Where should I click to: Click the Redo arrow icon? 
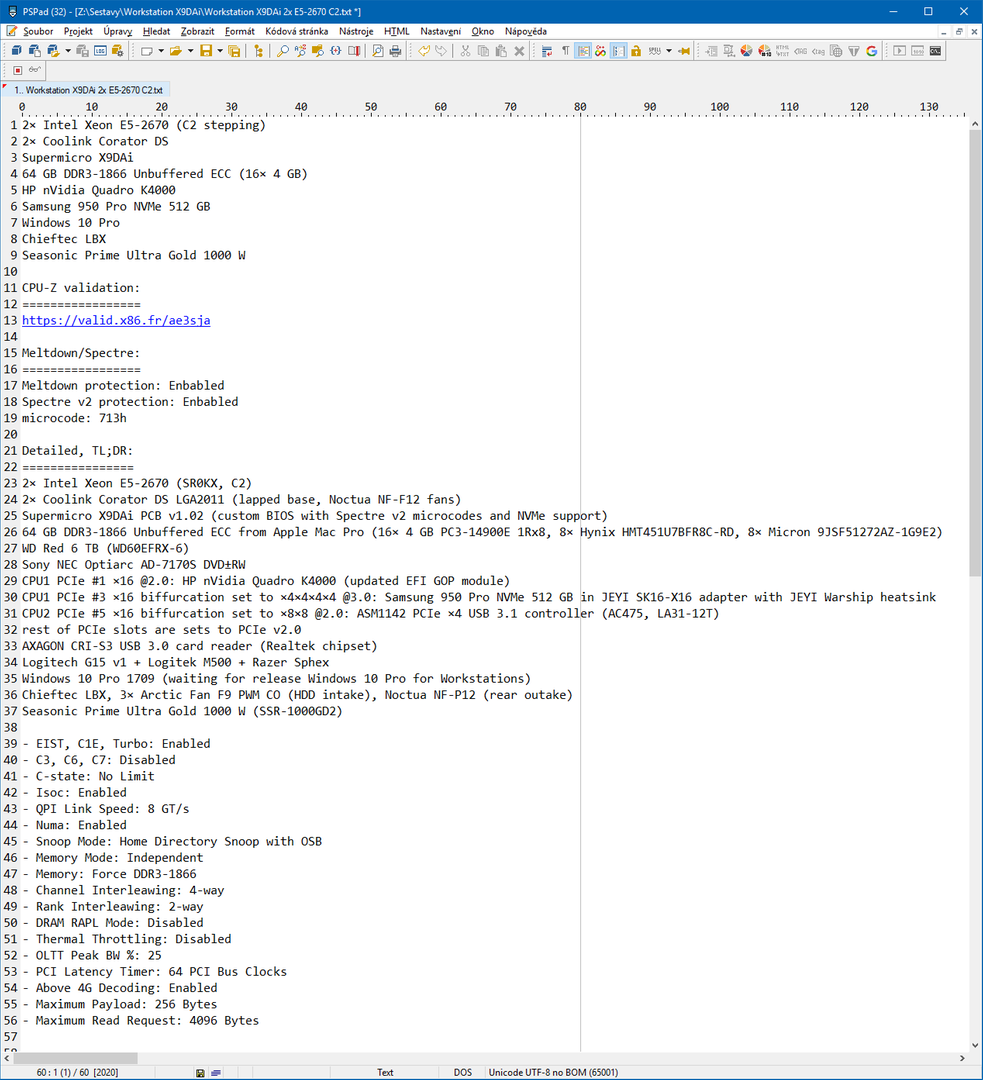pyautogui.click(x=441, y=51)
